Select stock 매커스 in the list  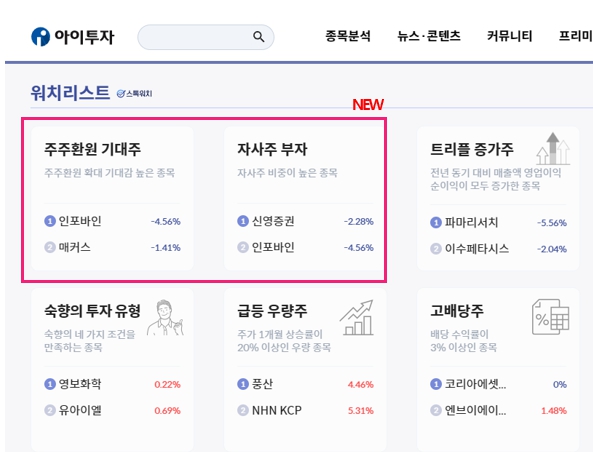75,247
